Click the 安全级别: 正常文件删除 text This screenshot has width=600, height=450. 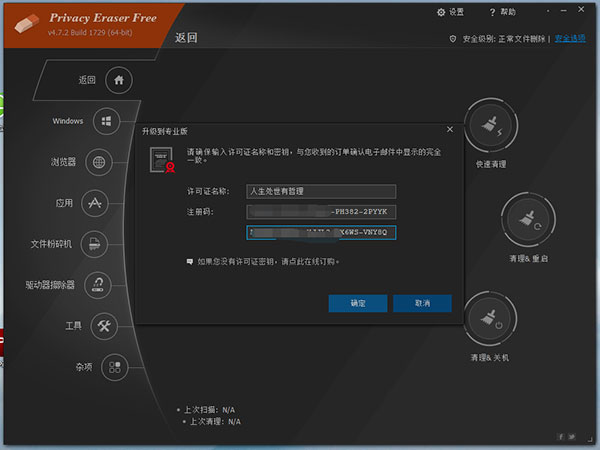pyautogui.click(x=504, y=39)
